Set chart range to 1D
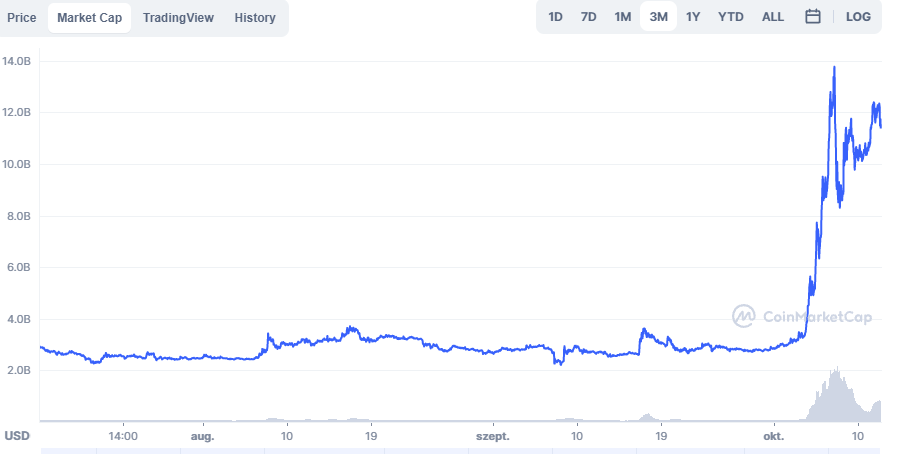910x454 pixels. point(555,17)
